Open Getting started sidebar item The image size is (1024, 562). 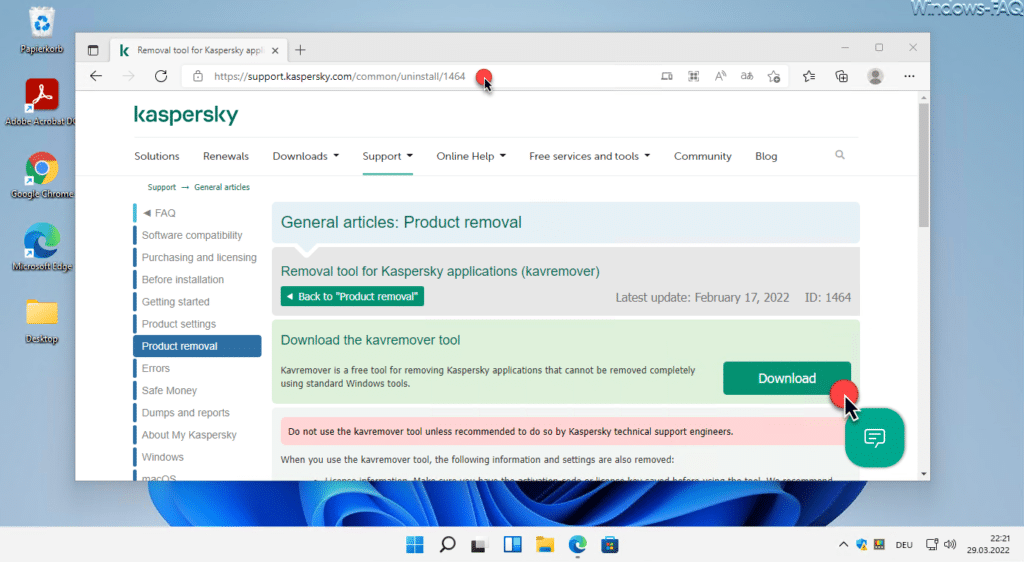click(x=176, y=302)
